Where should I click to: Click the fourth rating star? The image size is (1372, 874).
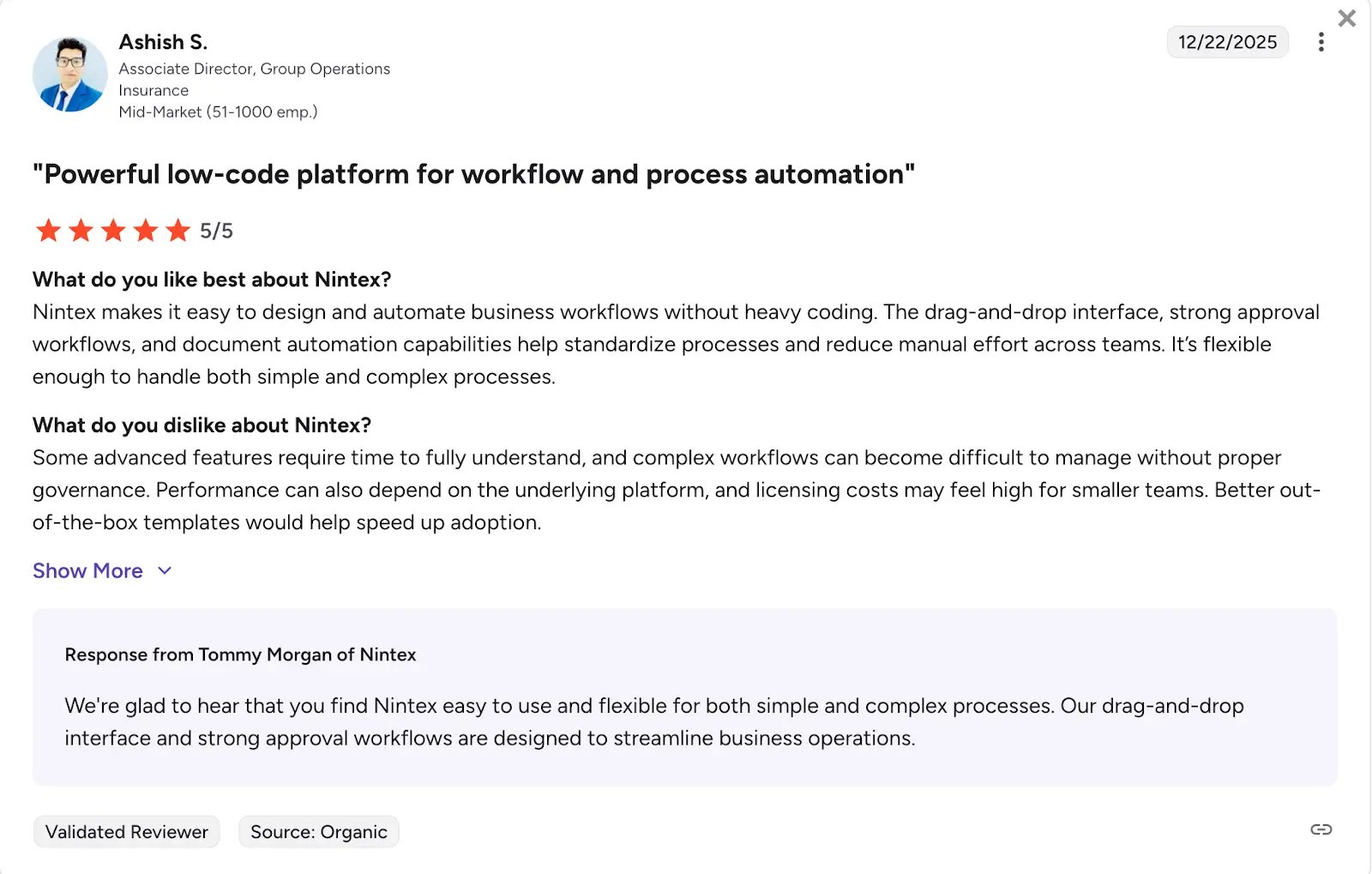pos(146,231)
